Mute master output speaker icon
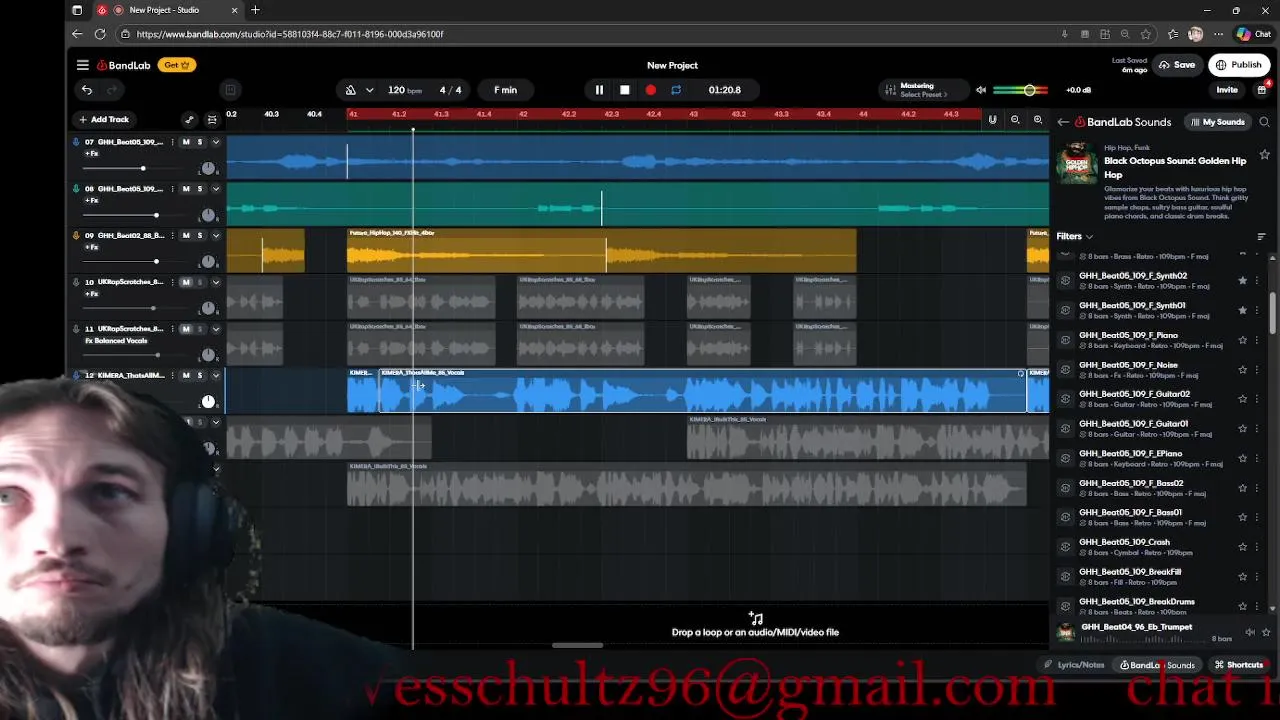The image size is (1280, 720). (981, 90)
